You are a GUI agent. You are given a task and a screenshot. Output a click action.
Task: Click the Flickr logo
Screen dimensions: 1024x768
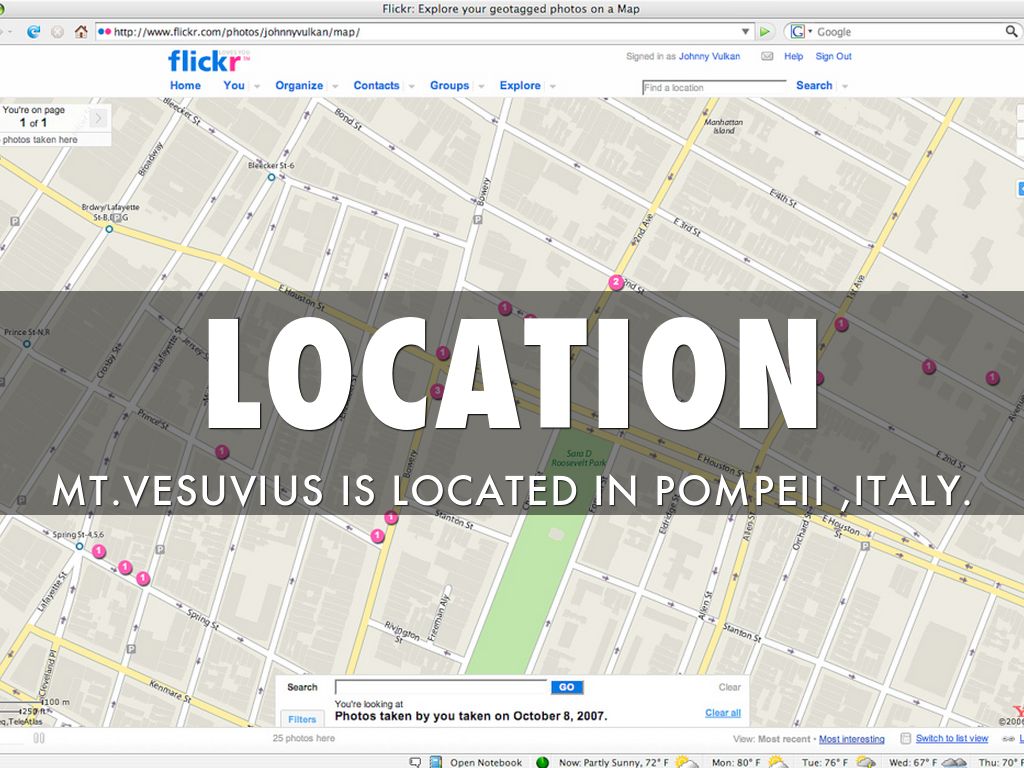click(207, 61)
